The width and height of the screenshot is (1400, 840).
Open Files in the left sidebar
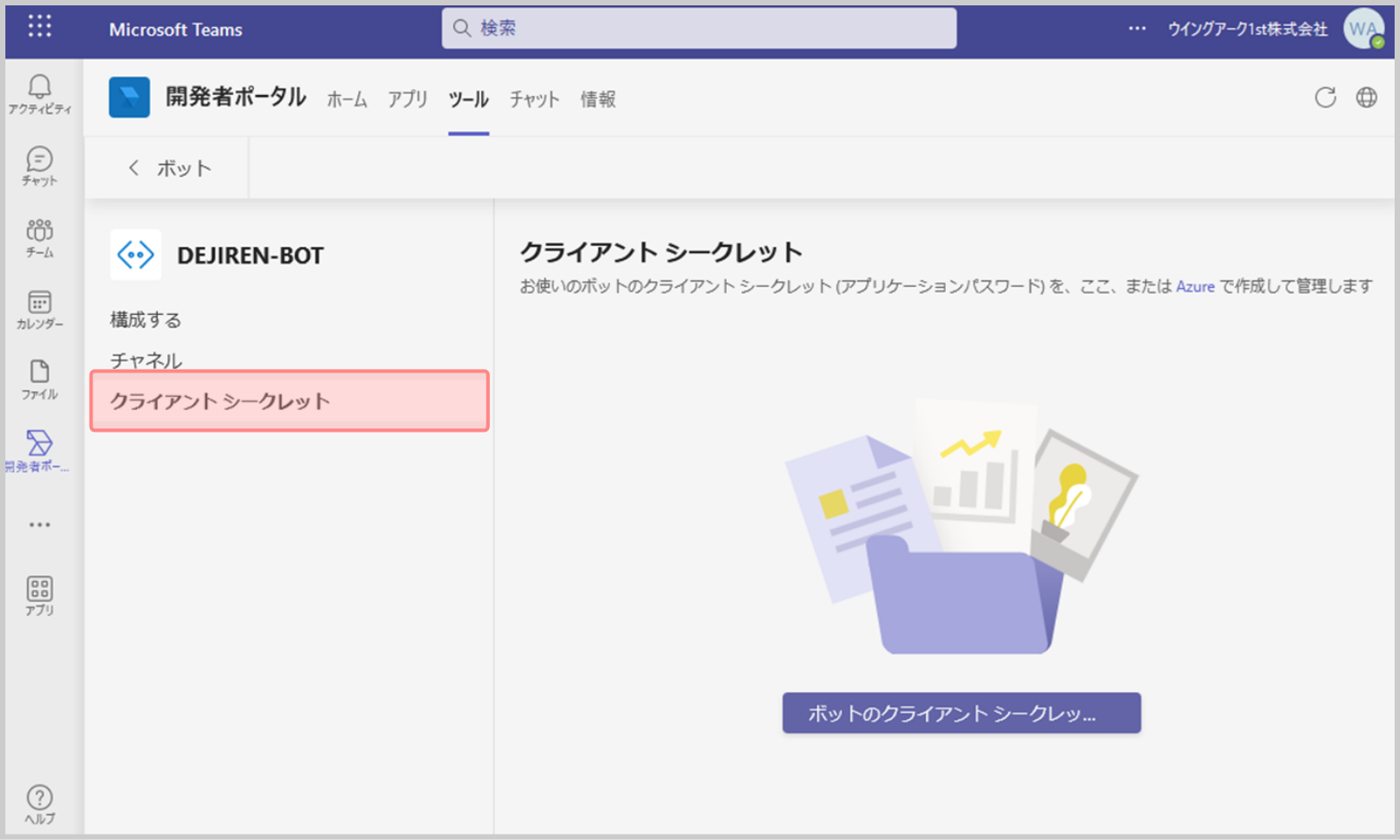point(39,380)
